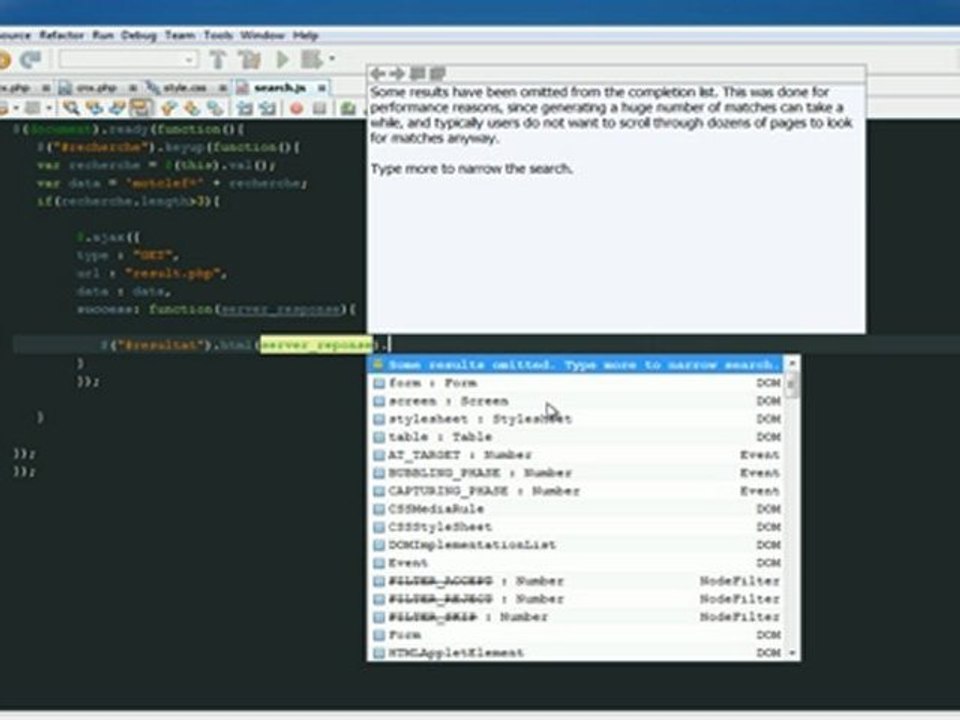Select 'Some results omitted' completion row
Screen dimensions: 960x720
(576, 365)
